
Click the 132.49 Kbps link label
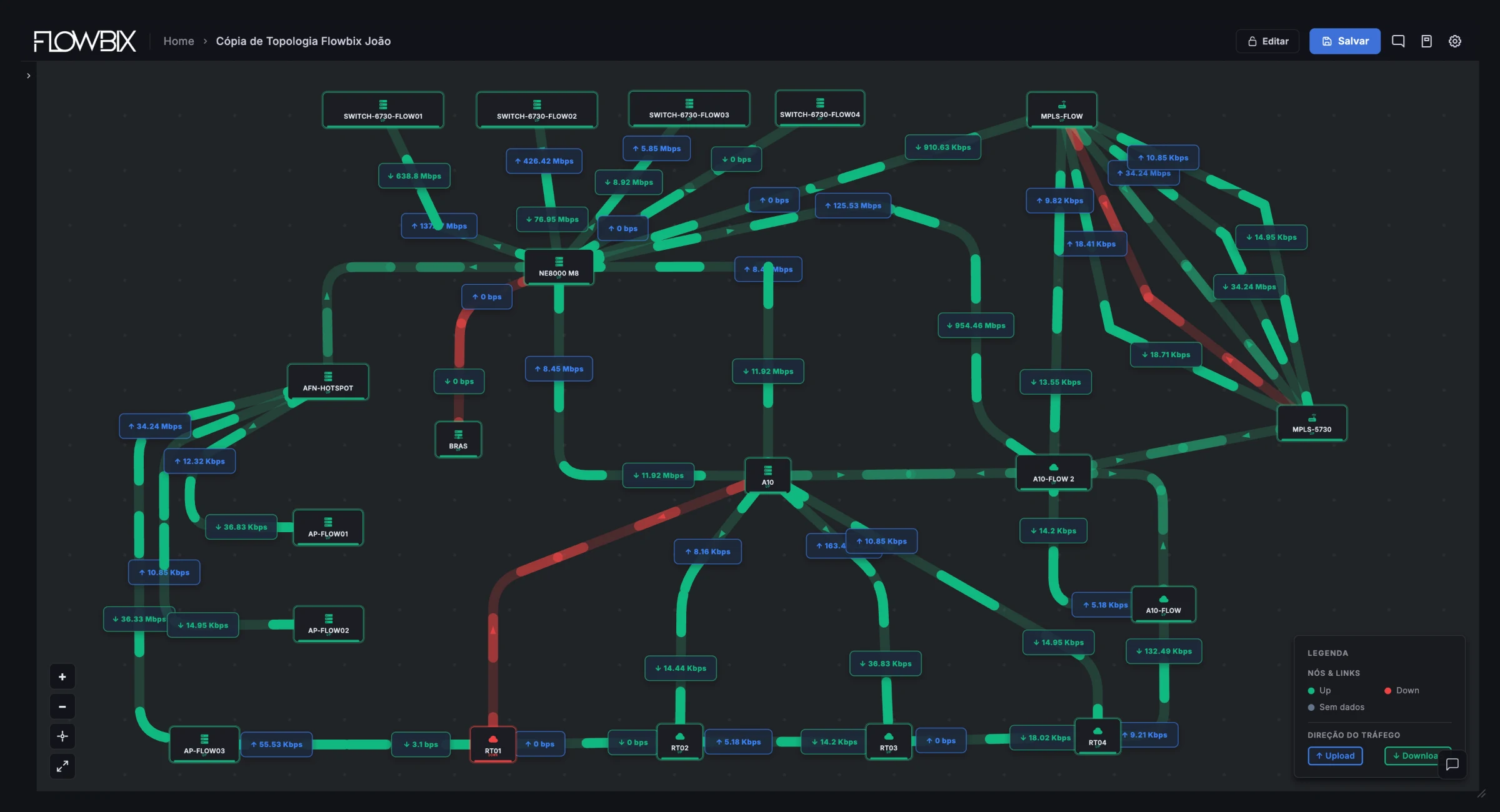pos(1164,651)
